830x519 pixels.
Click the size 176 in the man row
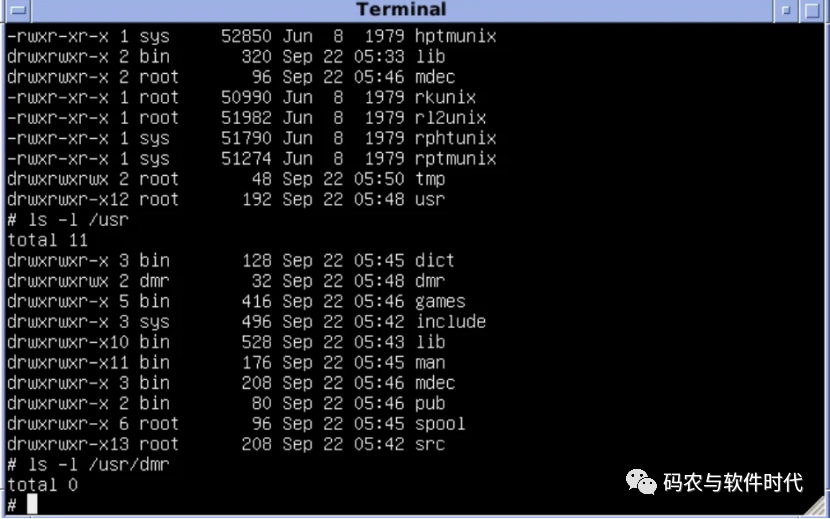[x=257, y=363]
